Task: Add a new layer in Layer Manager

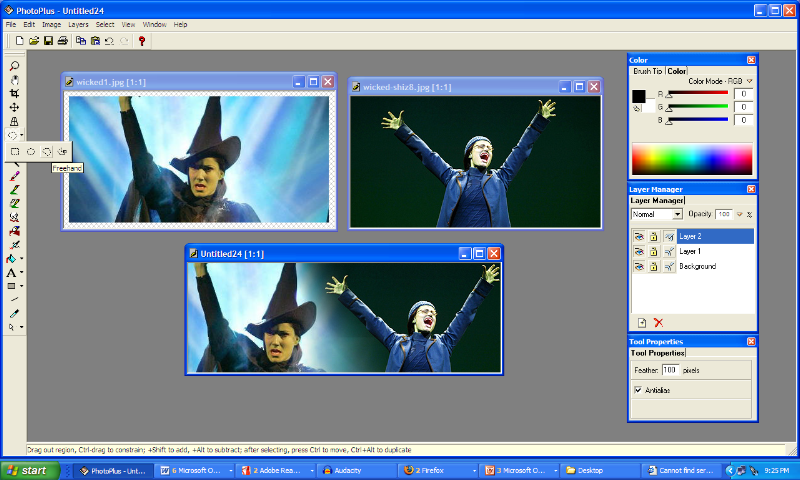Action: 642,322
